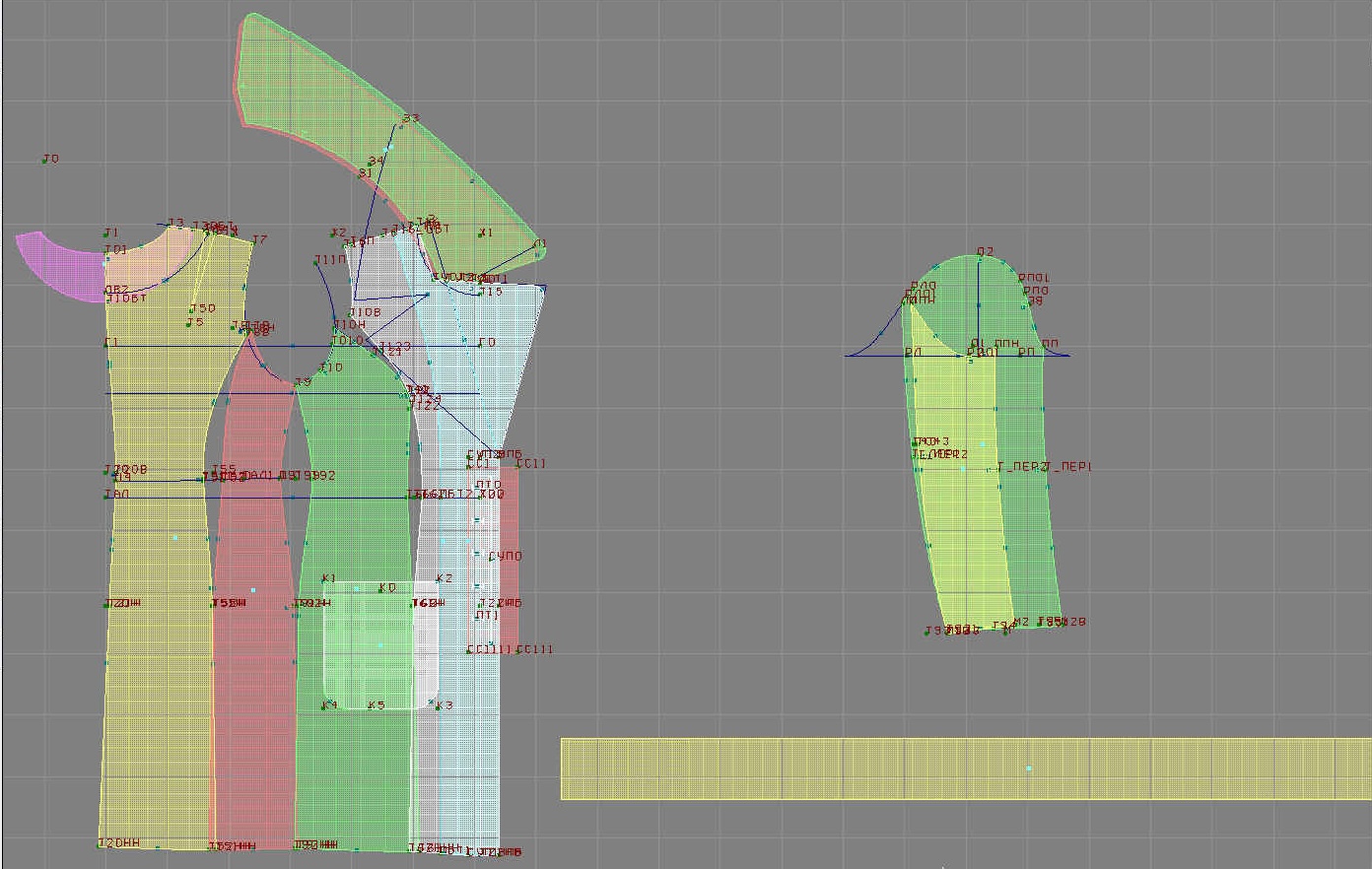Select the yellow back panel piece

coord(156,640)
